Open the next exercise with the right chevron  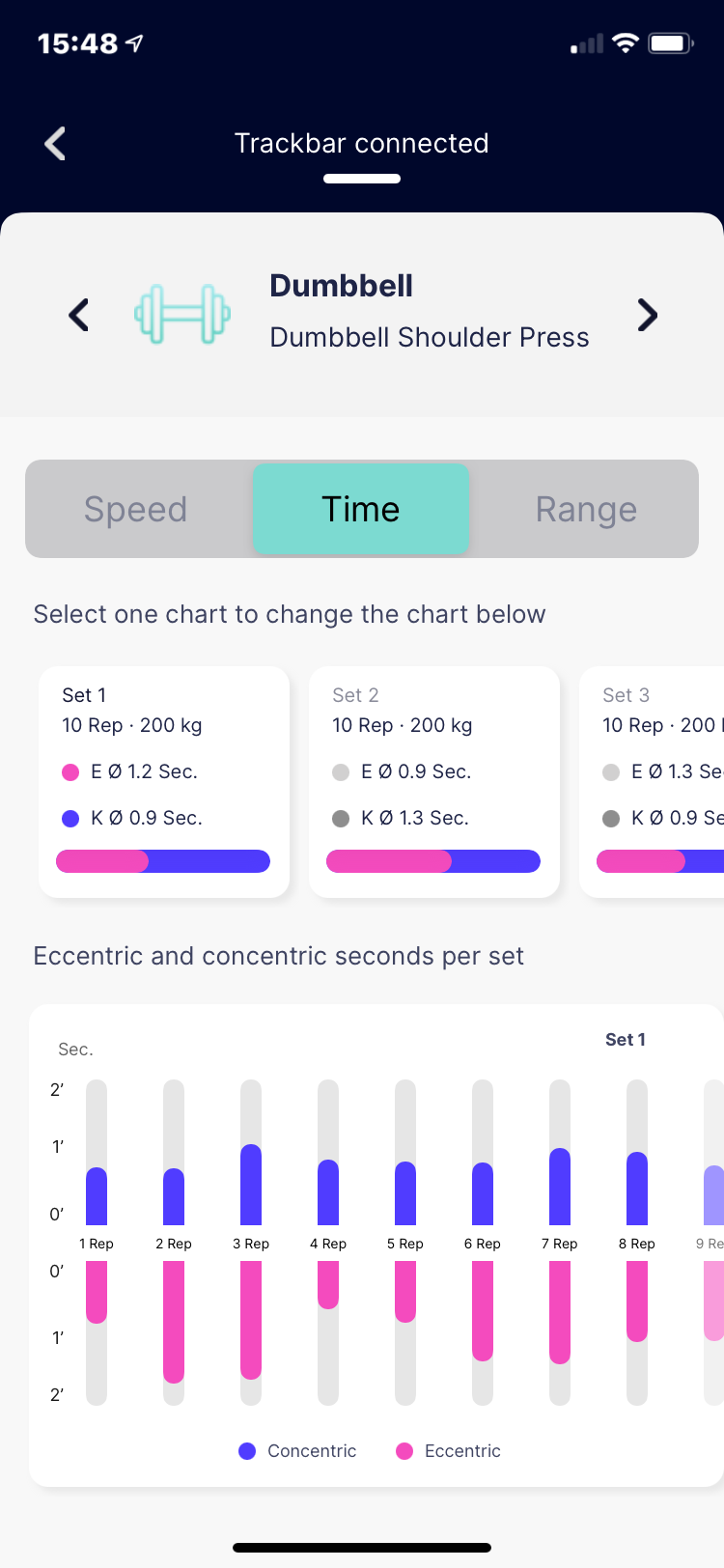point(647,315)
